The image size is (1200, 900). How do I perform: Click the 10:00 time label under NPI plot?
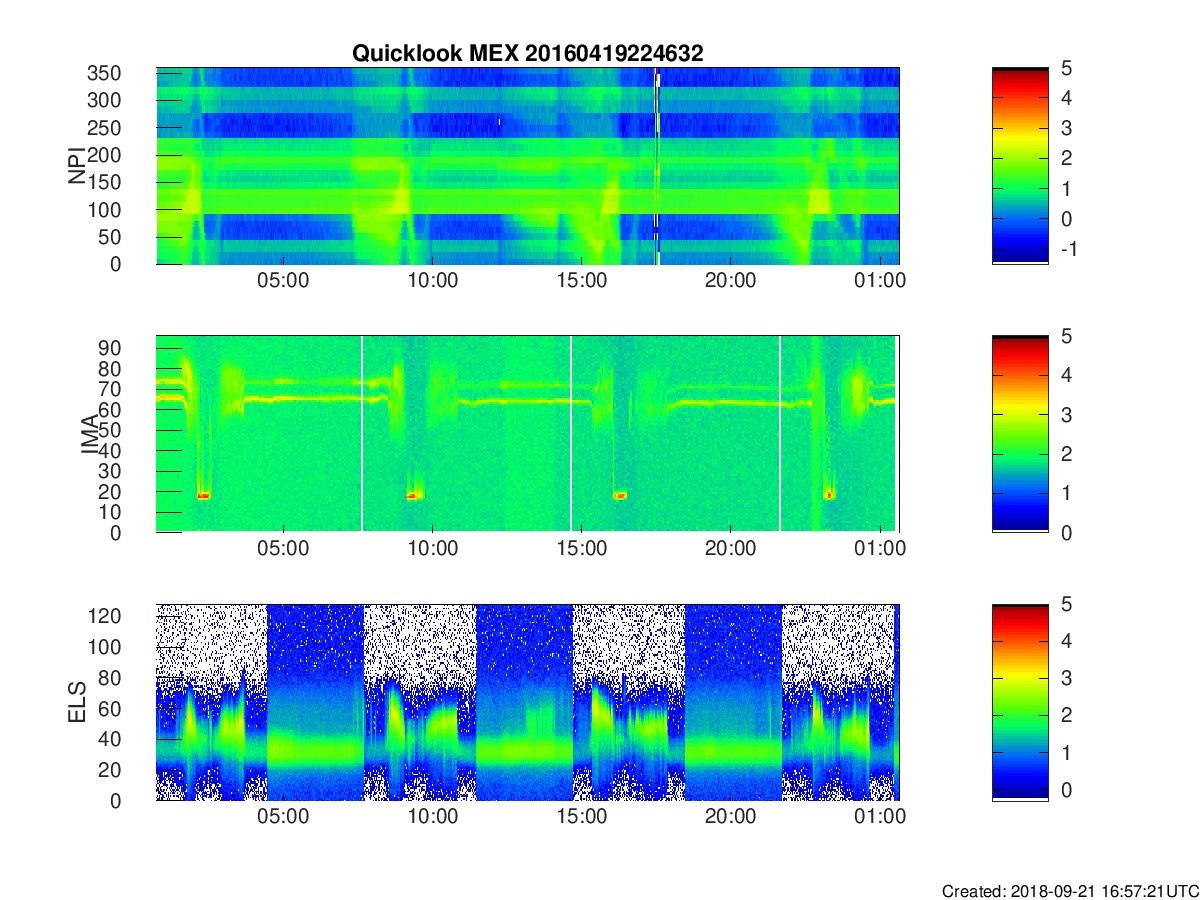[x=433, y=281]
